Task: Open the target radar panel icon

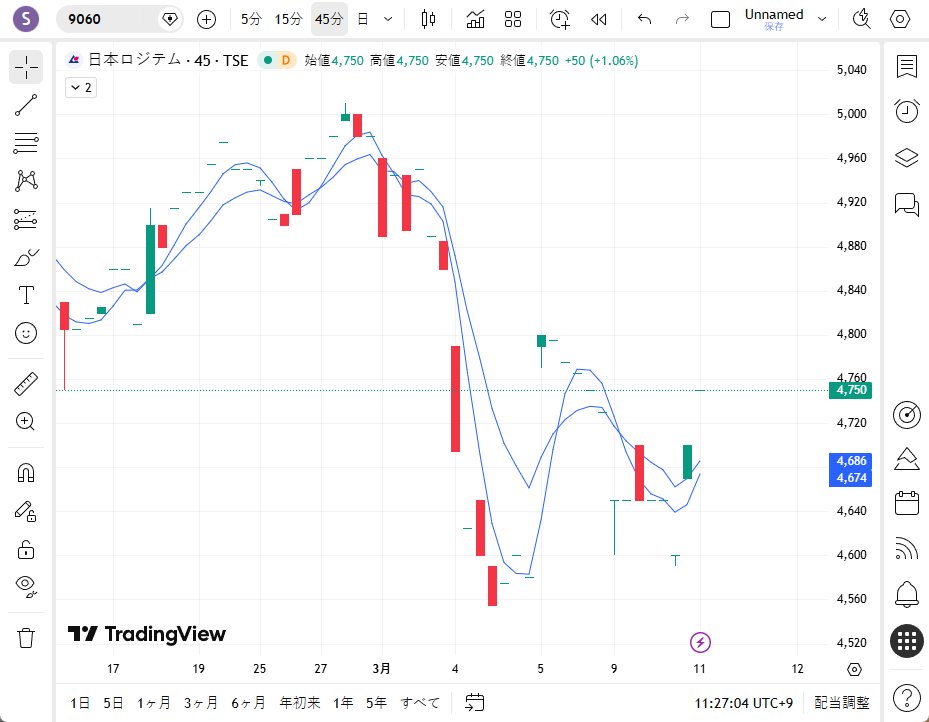Action: pos(907,415)
